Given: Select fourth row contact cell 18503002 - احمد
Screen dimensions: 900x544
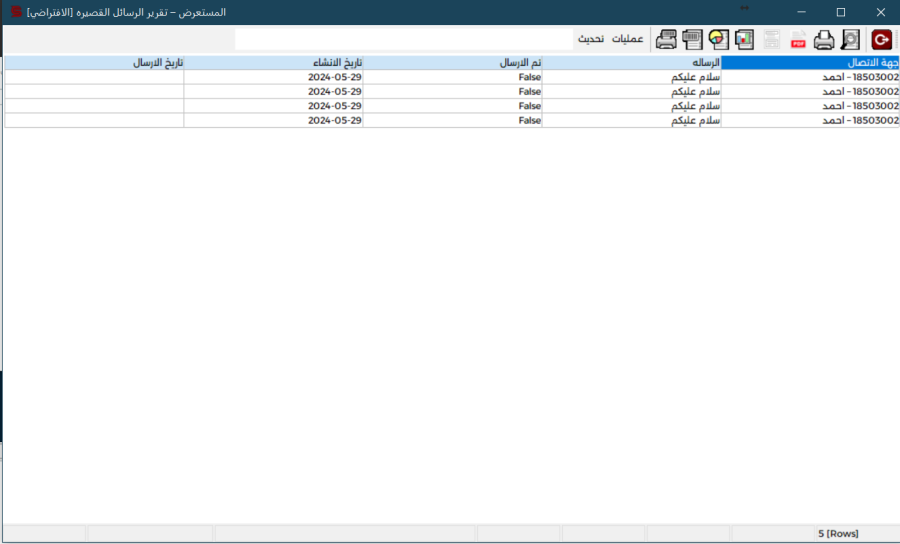Looking at the screenshot, I should (x=810, y=120).
